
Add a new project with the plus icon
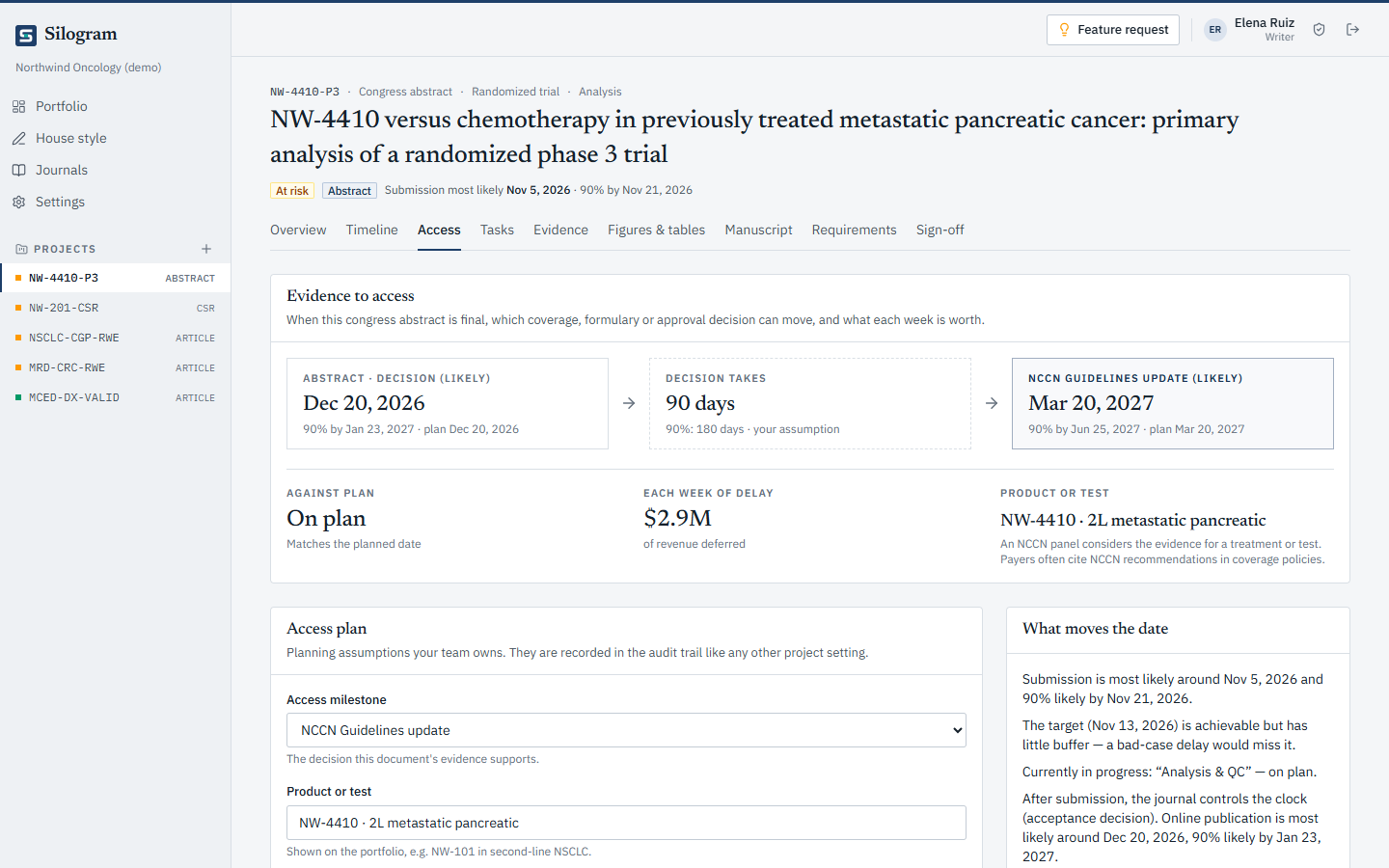[x=206, y=249]
